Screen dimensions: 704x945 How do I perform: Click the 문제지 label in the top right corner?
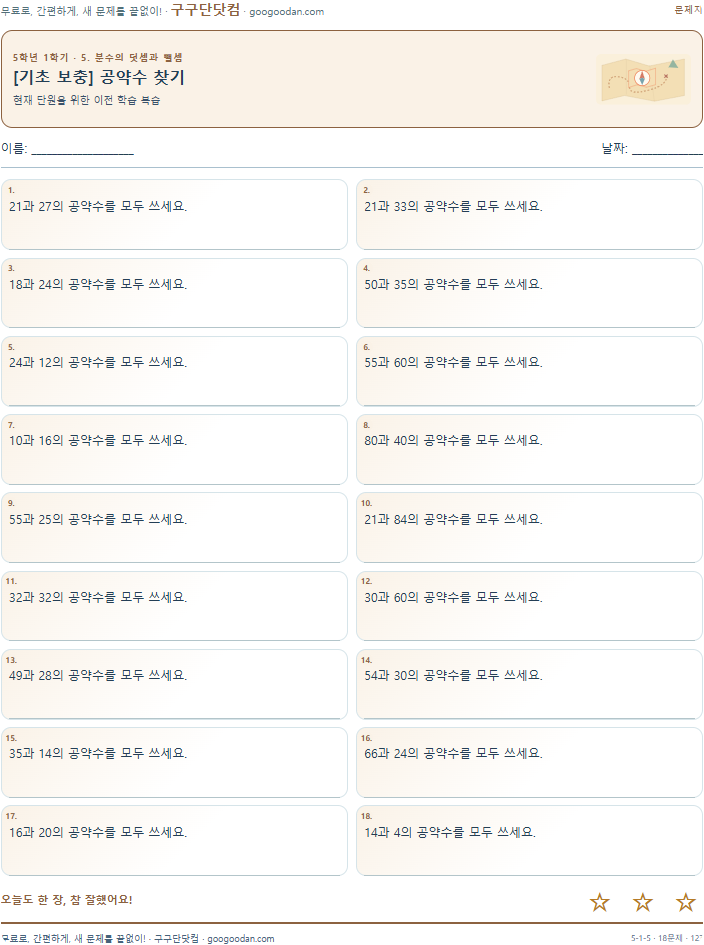[688, 10]
